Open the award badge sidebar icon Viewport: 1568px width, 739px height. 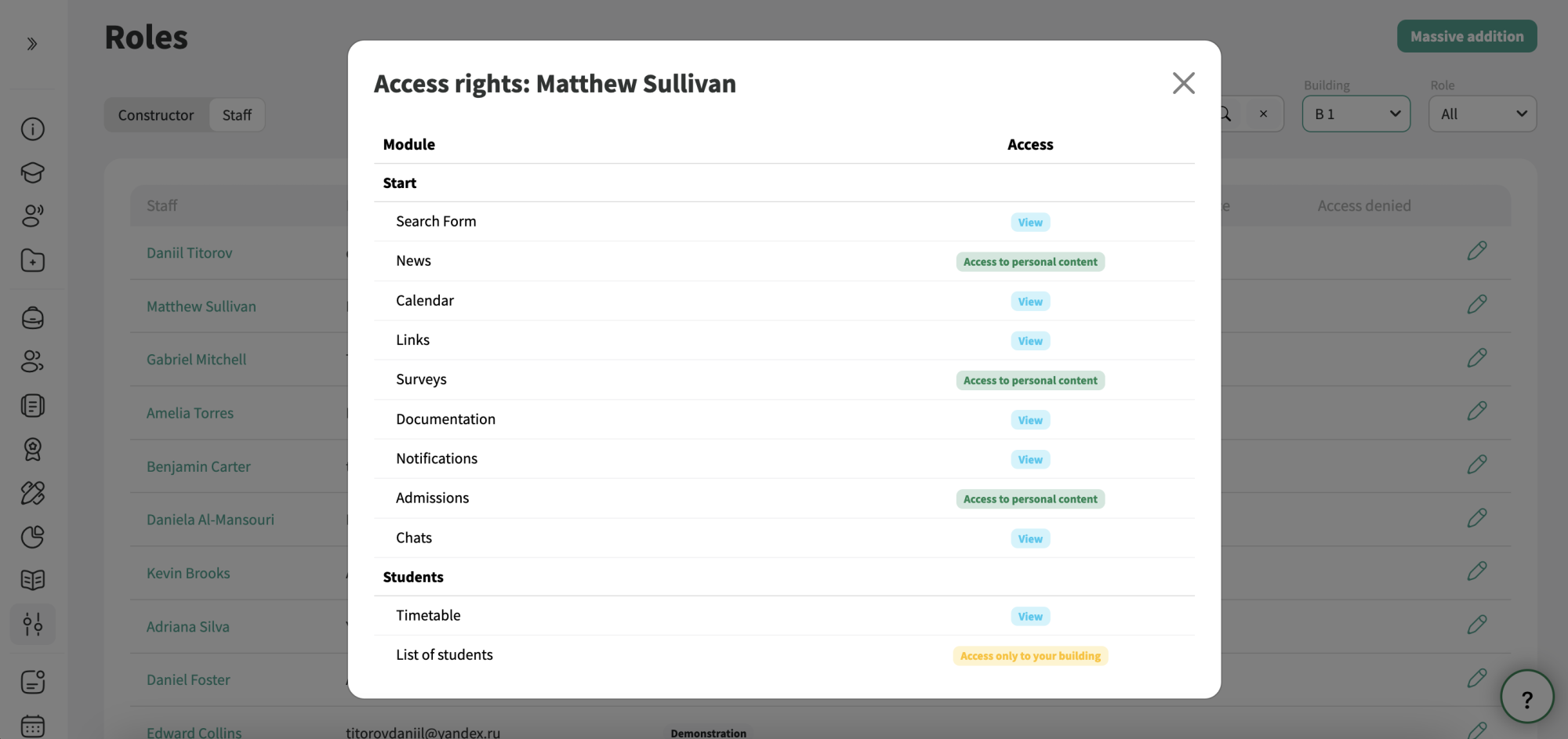coord(33,449)
